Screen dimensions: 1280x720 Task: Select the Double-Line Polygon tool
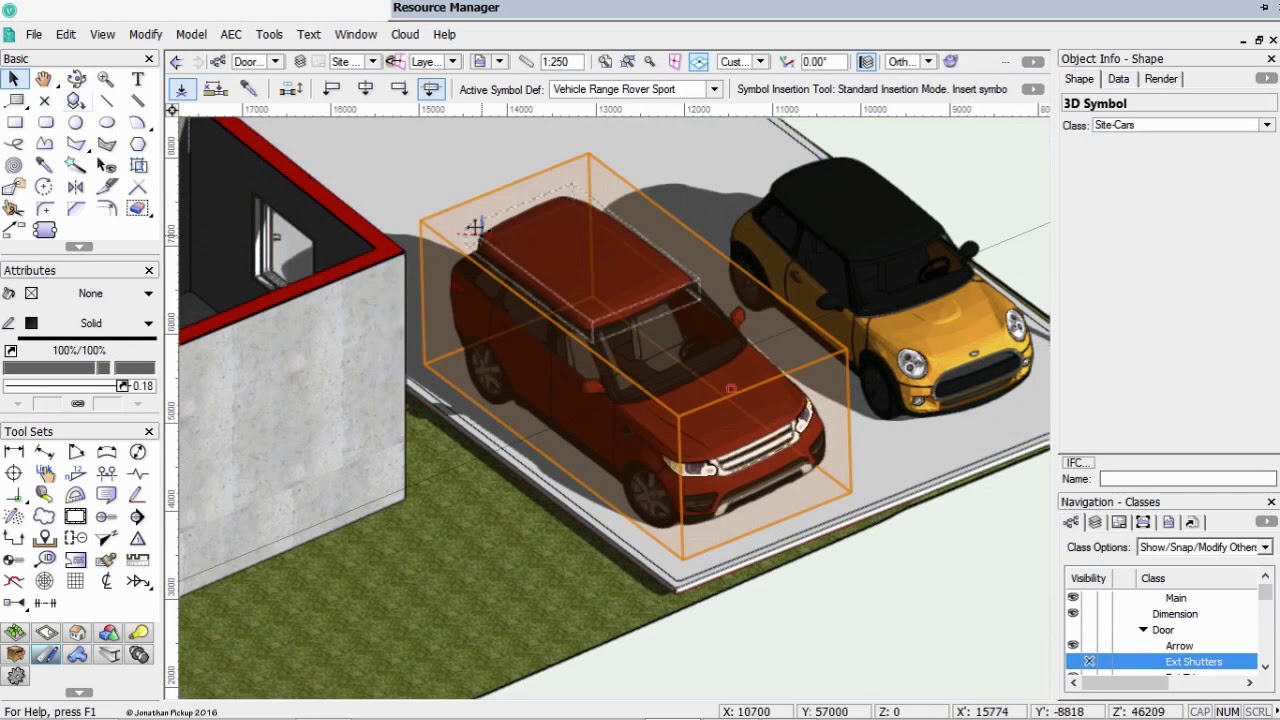(x=107, y=144)
